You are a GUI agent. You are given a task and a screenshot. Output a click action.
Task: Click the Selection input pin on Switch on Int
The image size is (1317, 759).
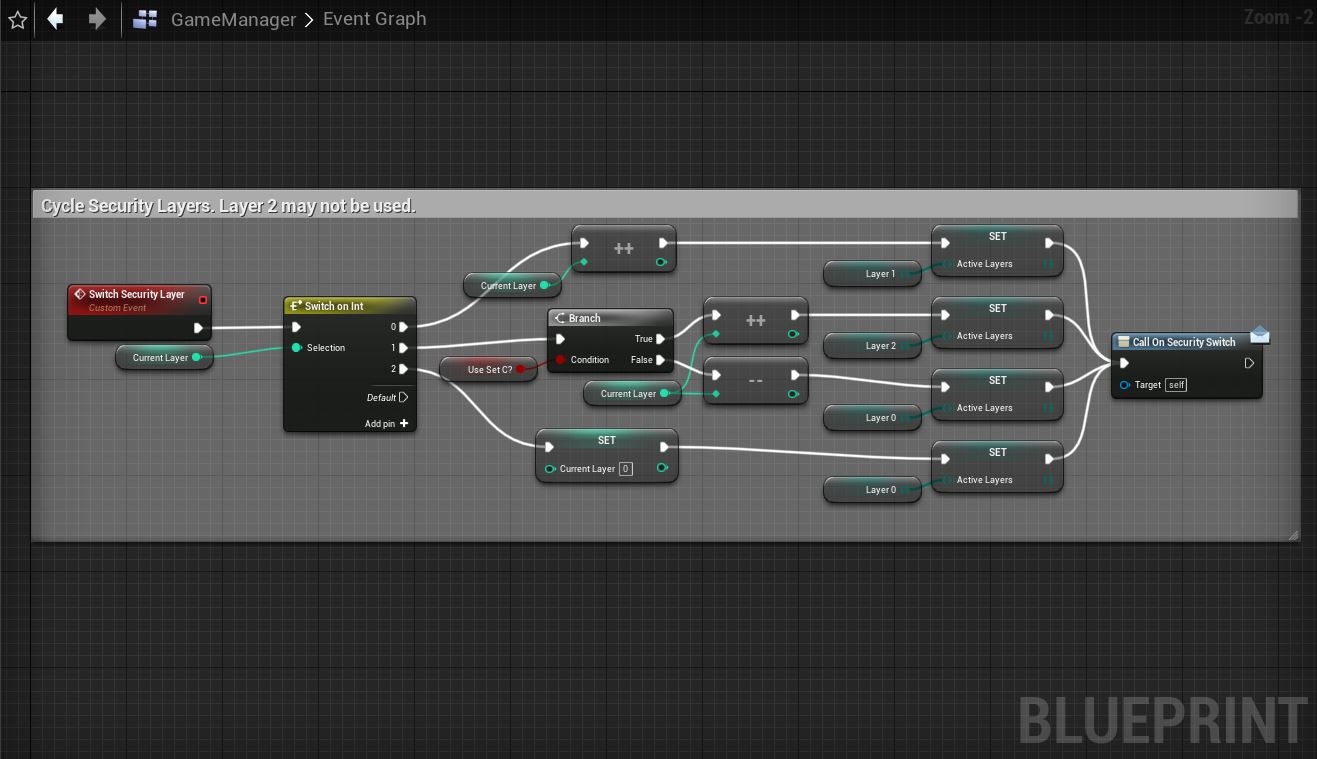tap(297, 348)
